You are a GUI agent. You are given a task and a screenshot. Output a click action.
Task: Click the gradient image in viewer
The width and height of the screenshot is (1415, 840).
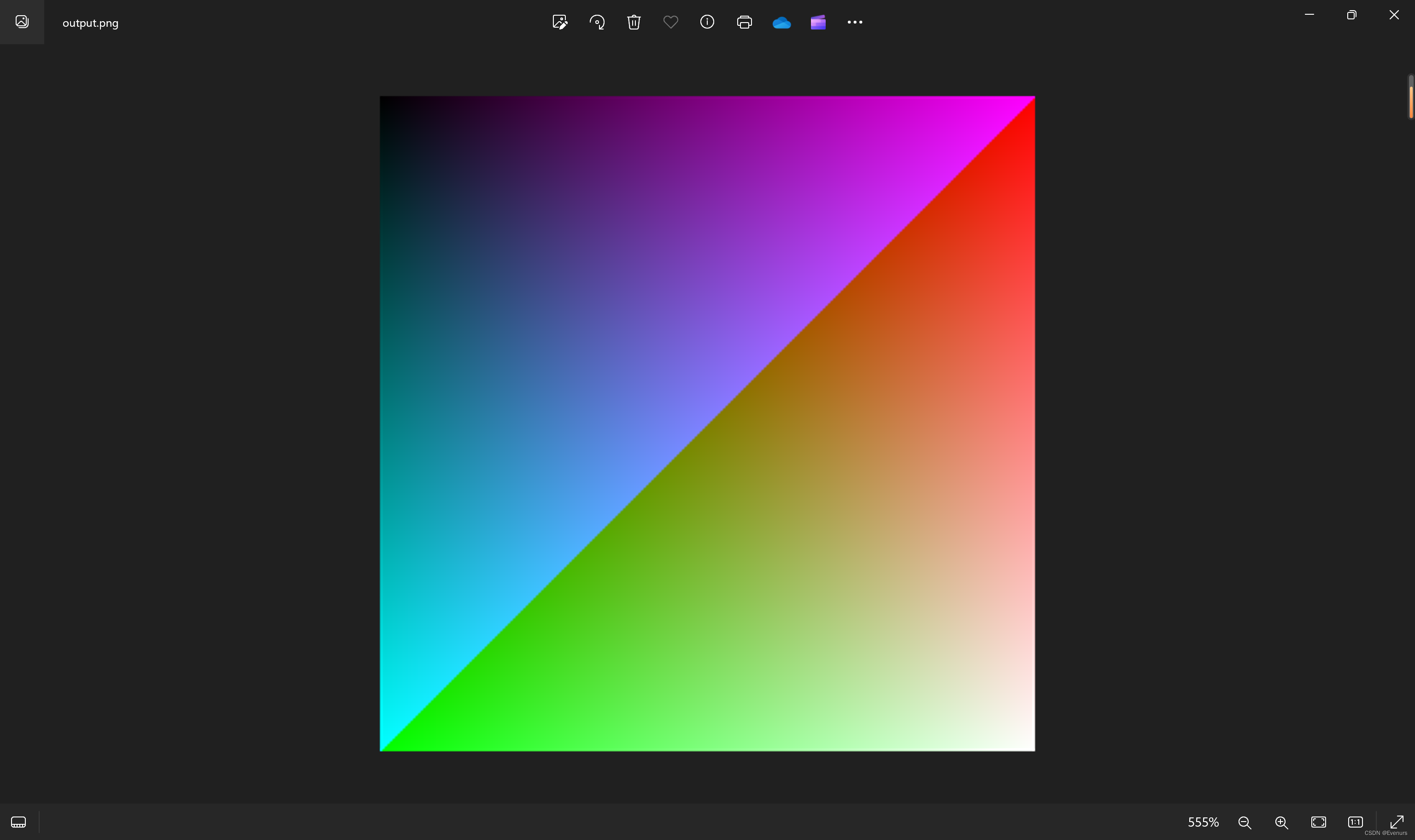click(707, 423)
